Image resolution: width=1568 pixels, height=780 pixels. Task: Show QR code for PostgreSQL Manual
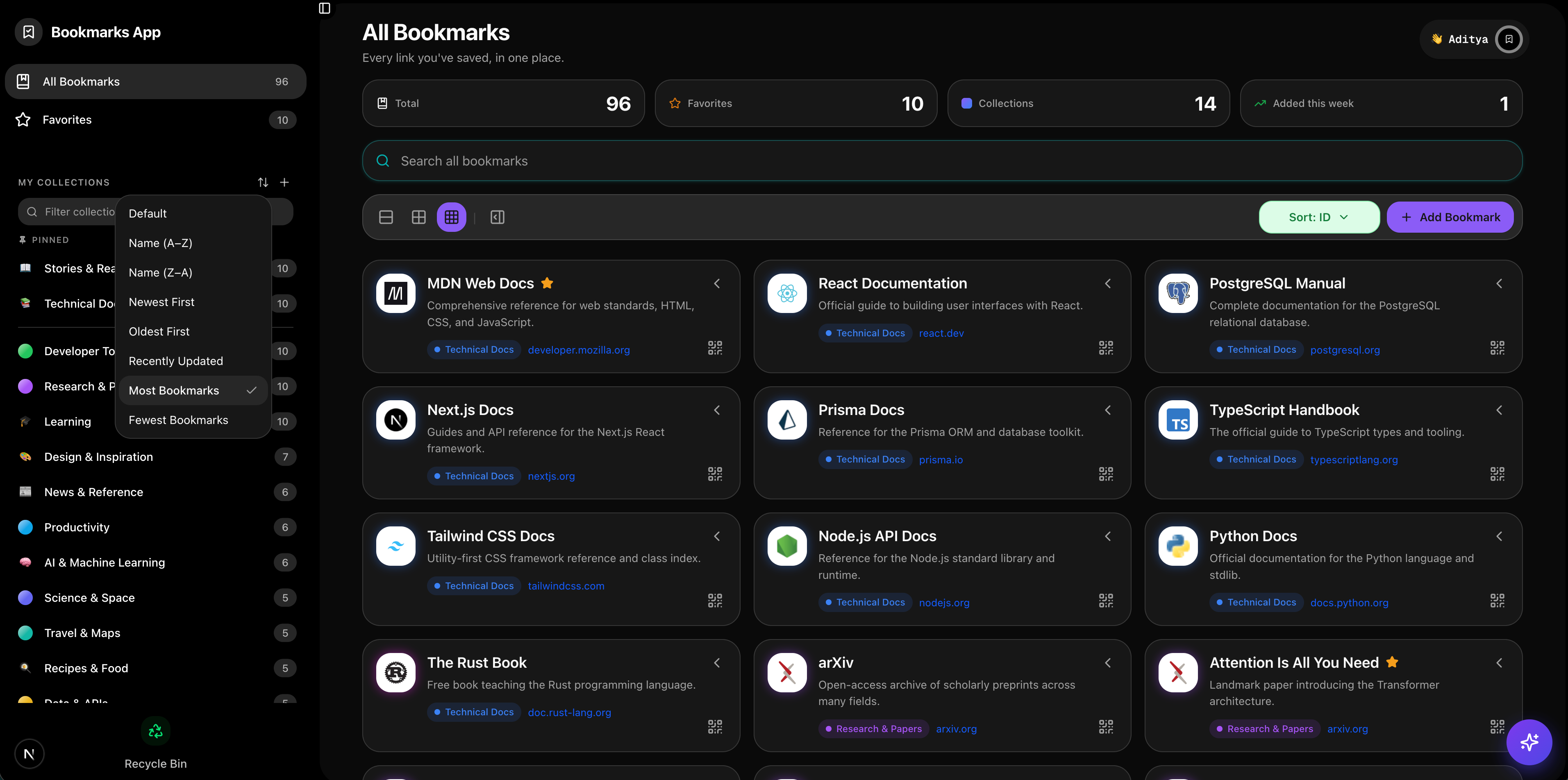click(1497, 347)
